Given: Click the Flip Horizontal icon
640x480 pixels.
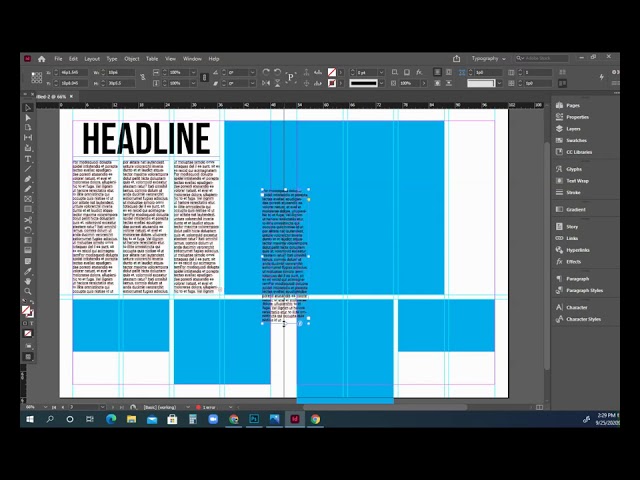Looking at the screenshot, I should click(266, 83).
